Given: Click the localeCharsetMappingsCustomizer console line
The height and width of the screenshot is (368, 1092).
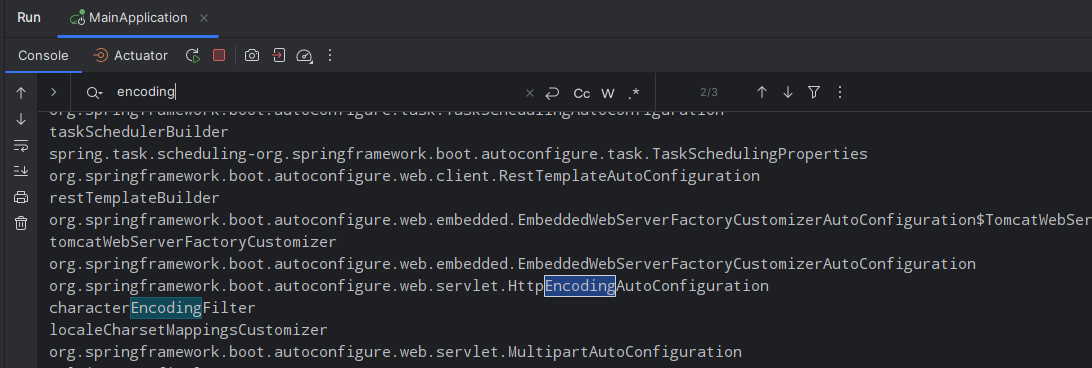Looking at the screenshot, I should 188,330.
